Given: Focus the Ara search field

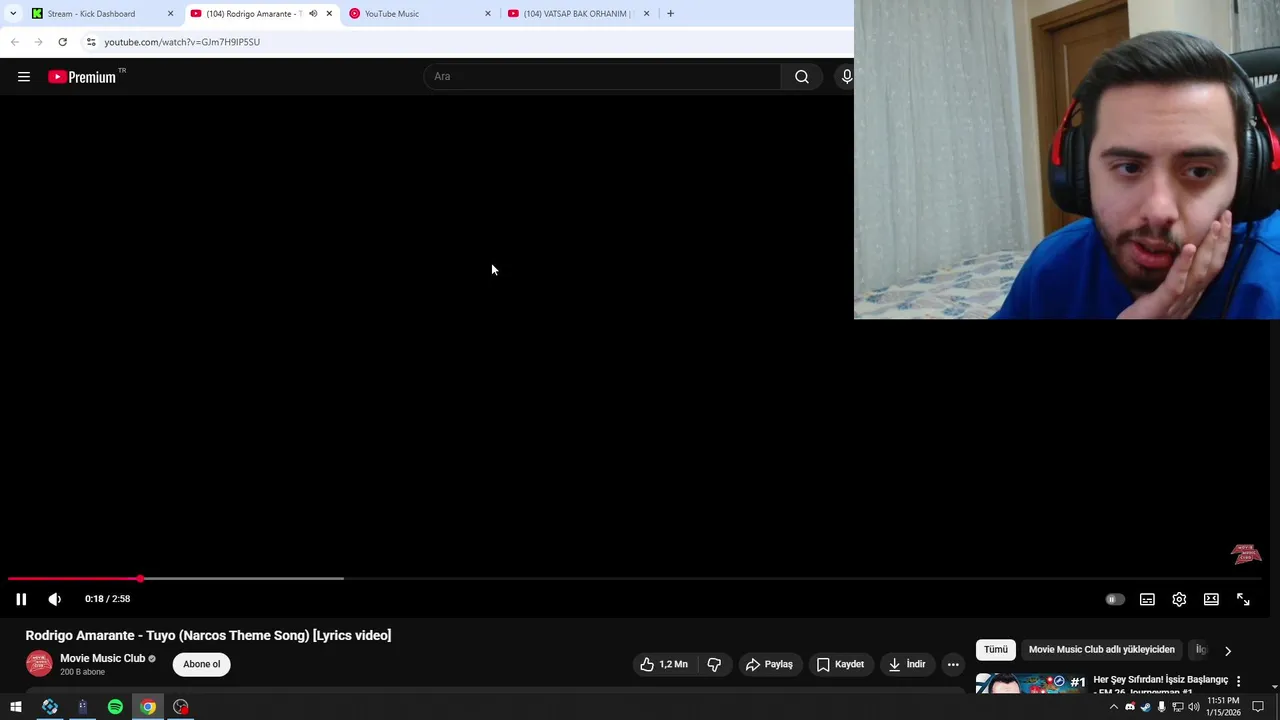Looking at the screenshot, I should coord(603,77).
